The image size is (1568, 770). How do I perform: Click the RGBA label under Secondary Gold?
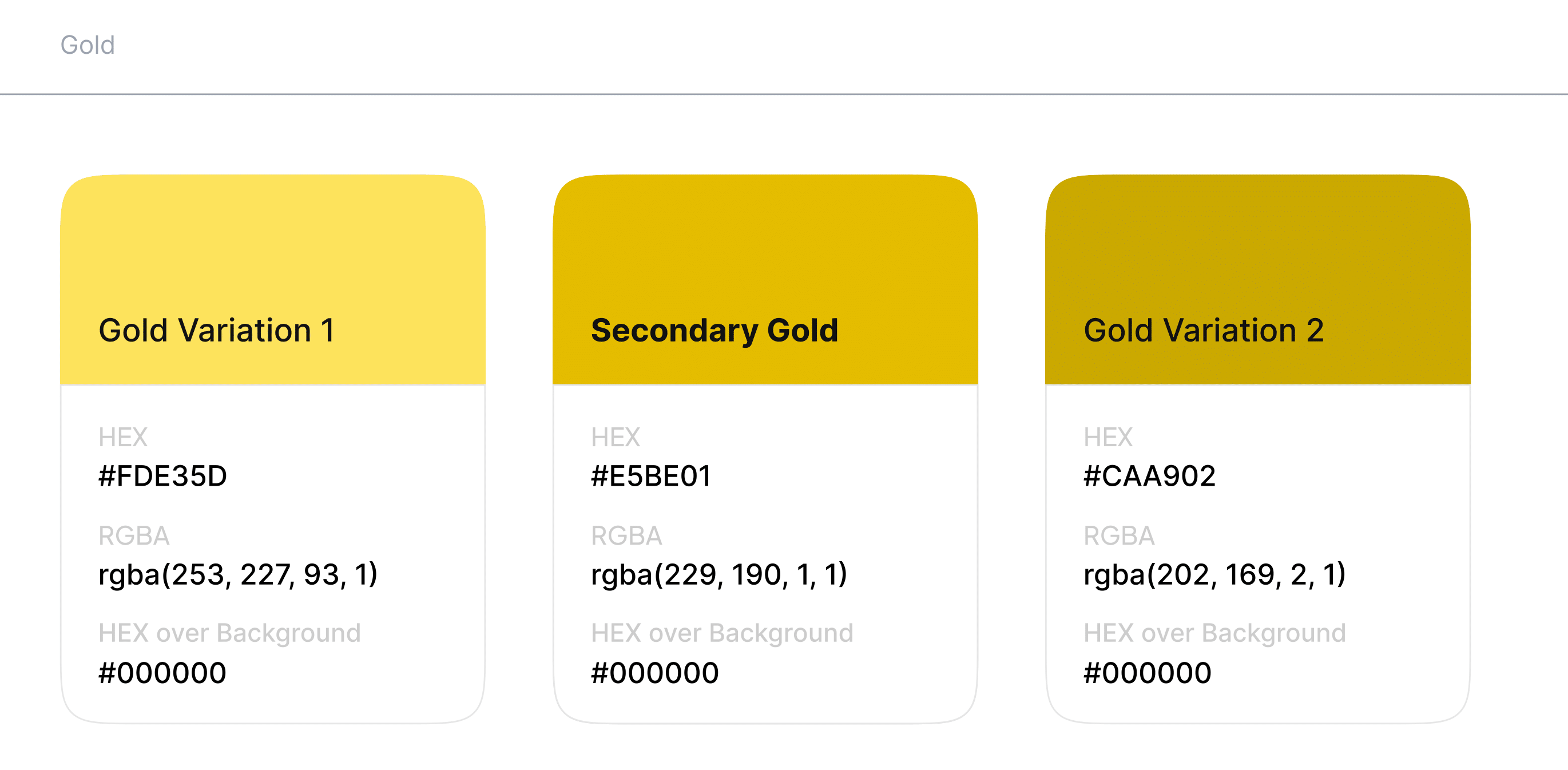(626, 535)
